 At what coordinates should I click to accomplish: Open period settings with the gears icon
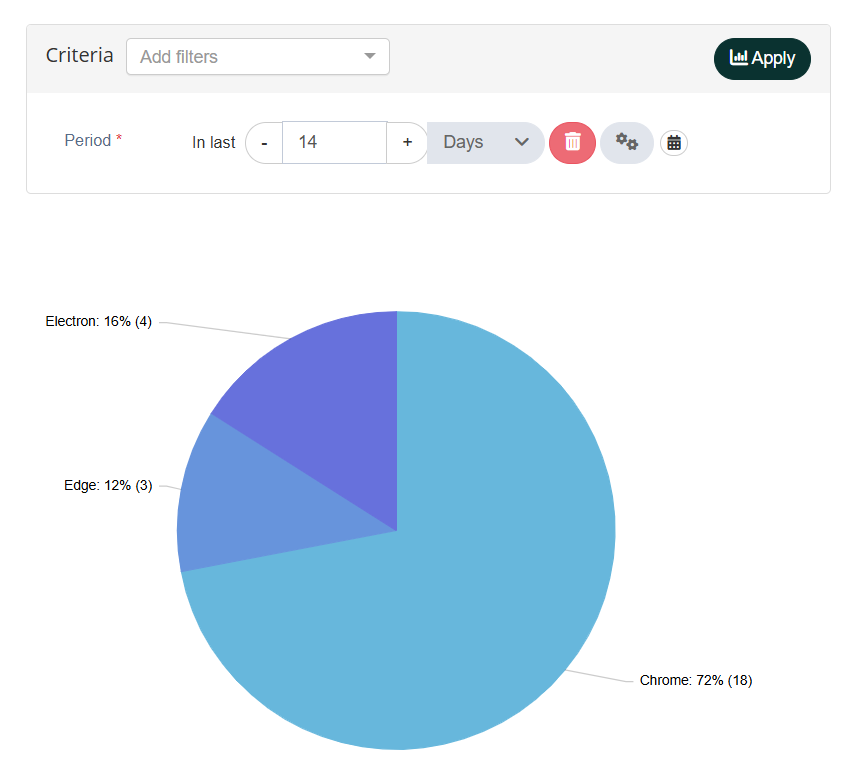627,142
